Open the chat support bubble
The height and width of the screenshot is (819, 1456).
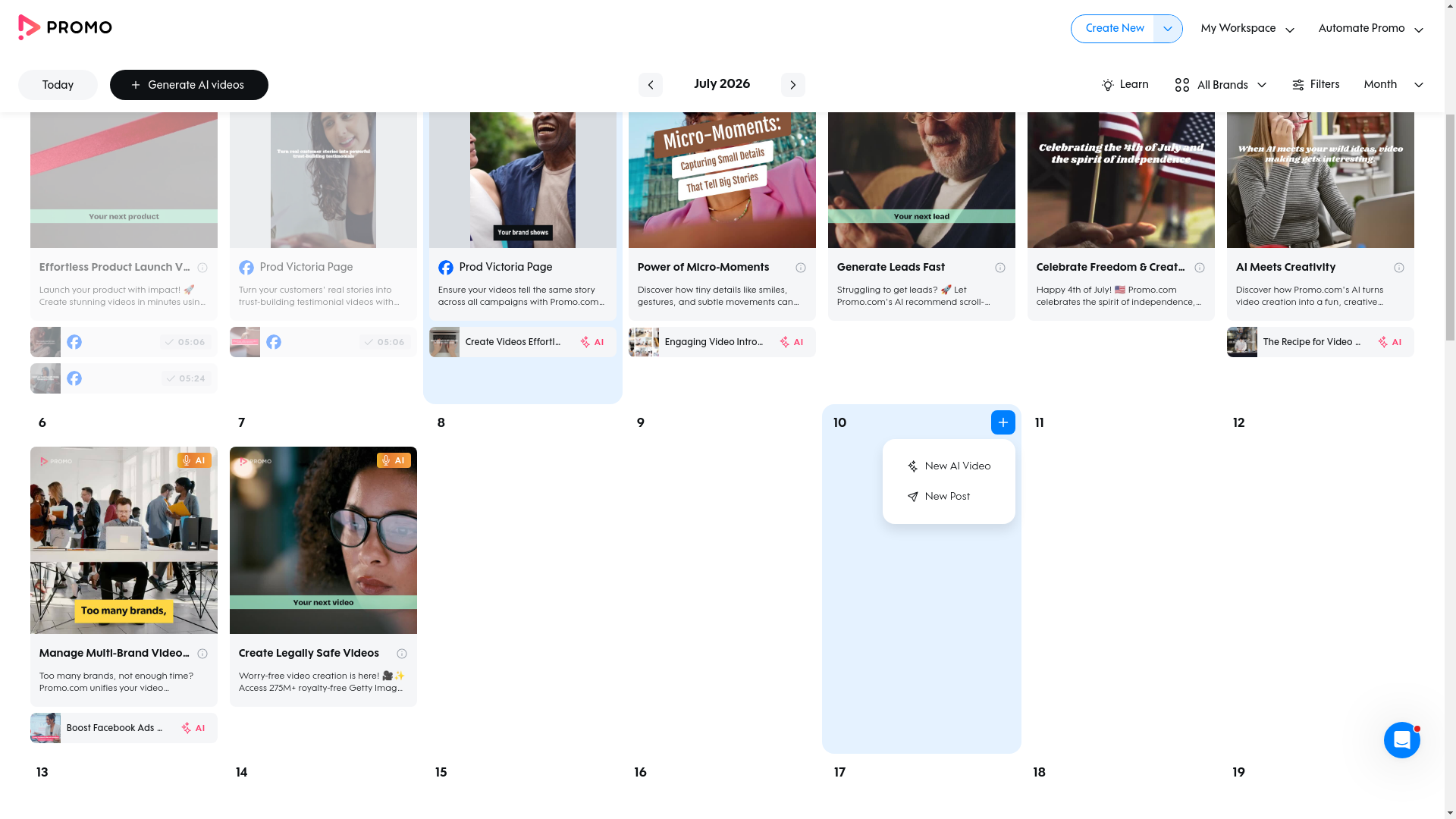click(x=1401, y=739)
